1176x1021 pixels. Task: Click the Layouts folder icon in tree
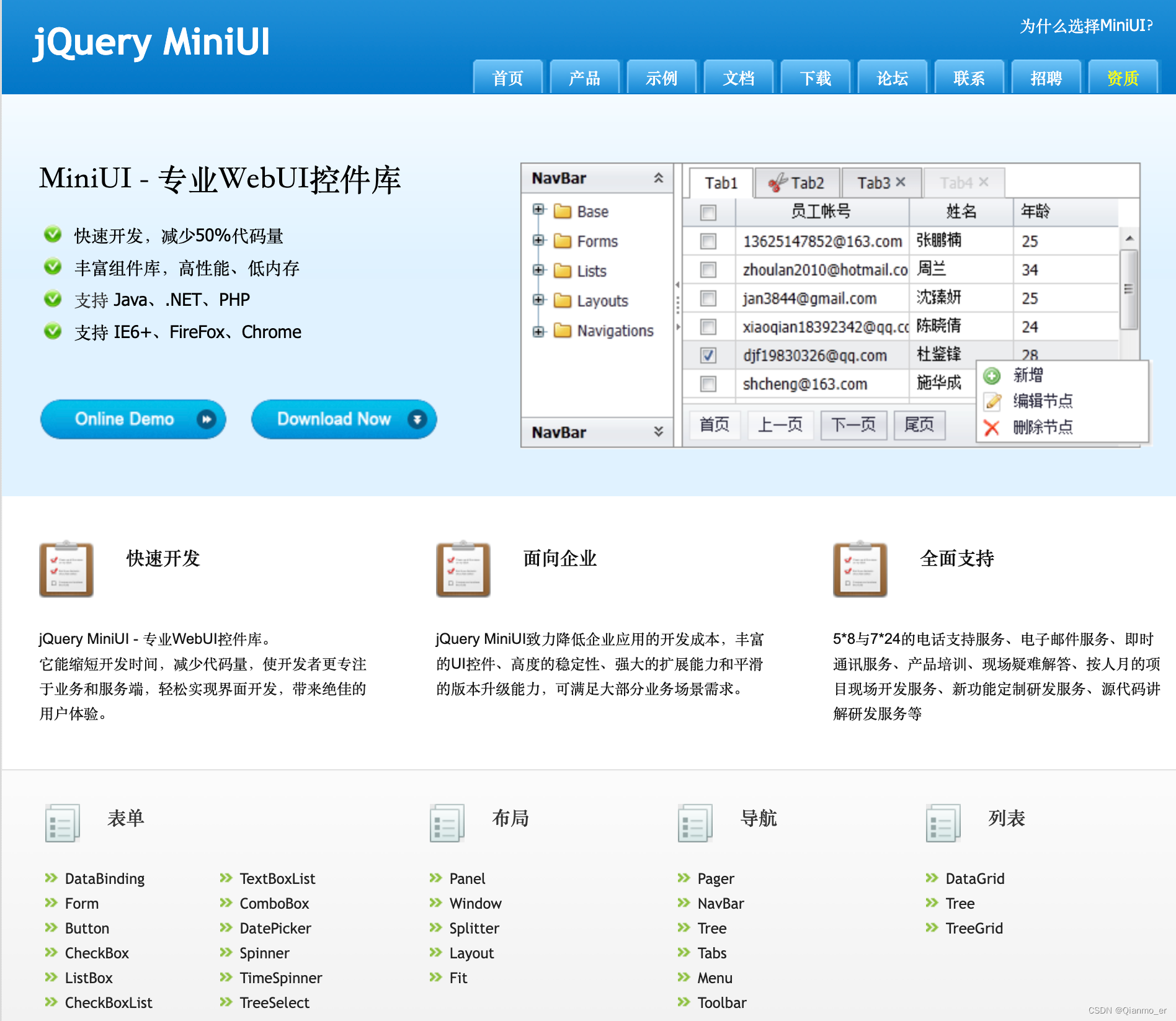click(x=563, y=300)
